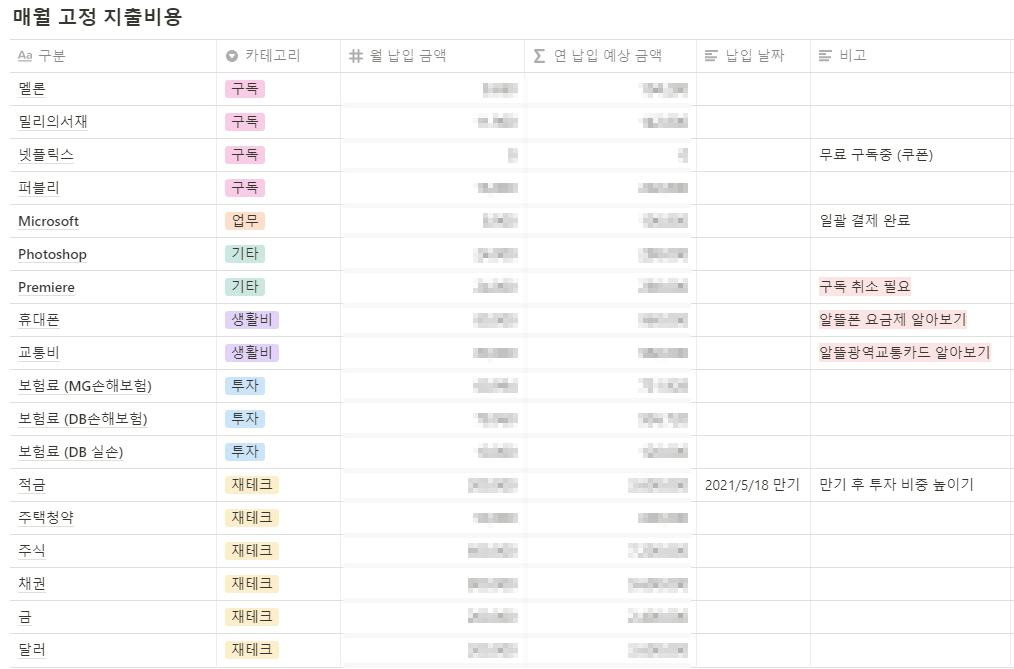Change the 재테크 category tag of 주식
The width and height of the screenshot is (1014, 669).
click(252, 550)
